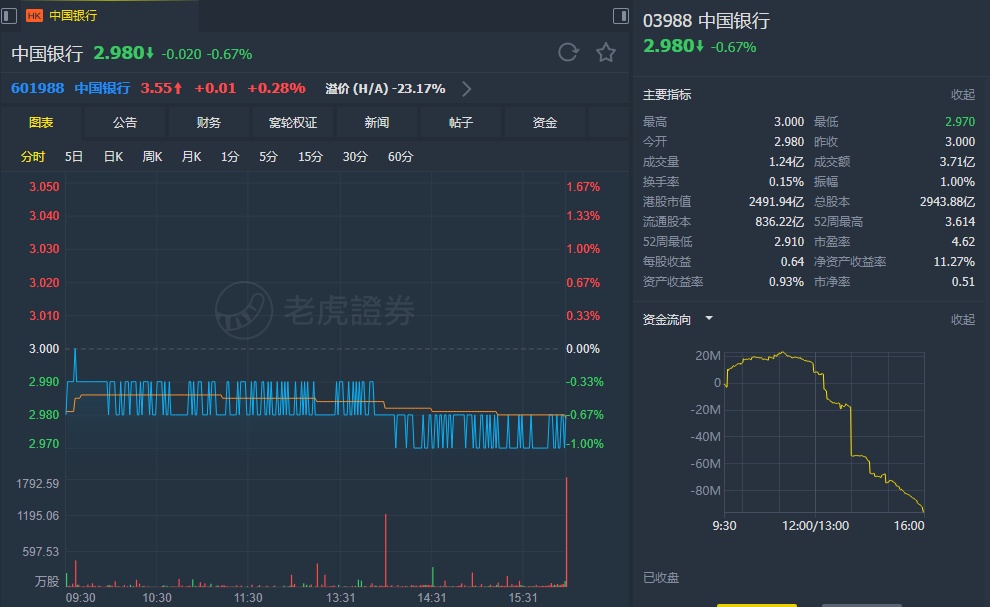The width and height of the screenshot is (990, 607).
Task: Switch to the 图表 tab
Action: 41,123
